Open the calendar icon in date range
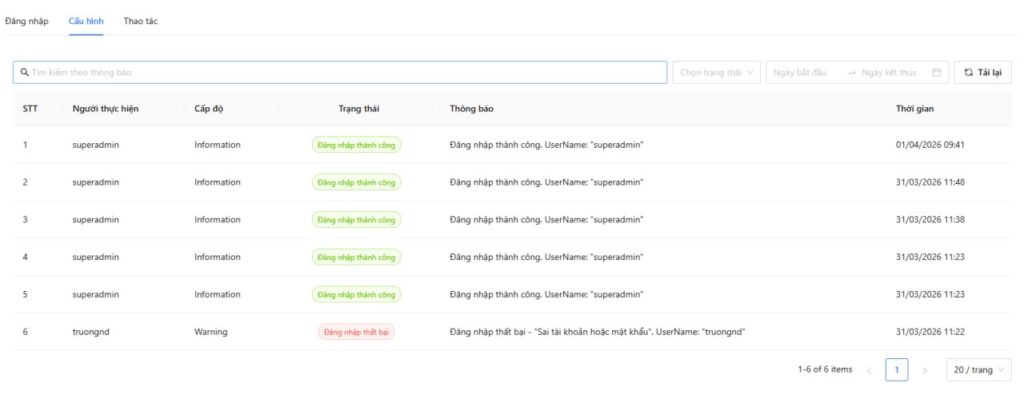Viewport: 1024px width, 395px height. (936, 72)
